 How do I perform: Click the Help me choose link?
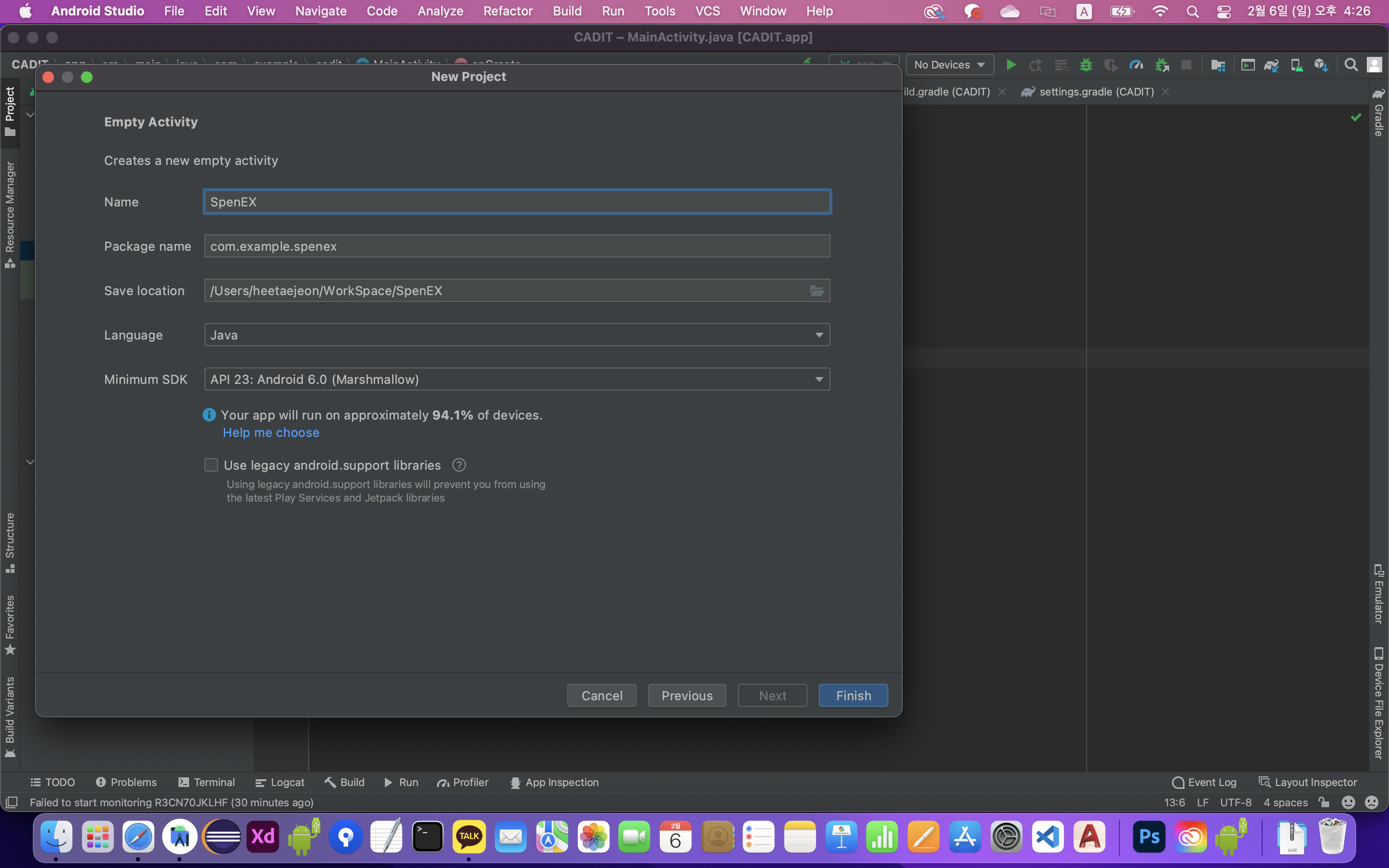[271, 433]
